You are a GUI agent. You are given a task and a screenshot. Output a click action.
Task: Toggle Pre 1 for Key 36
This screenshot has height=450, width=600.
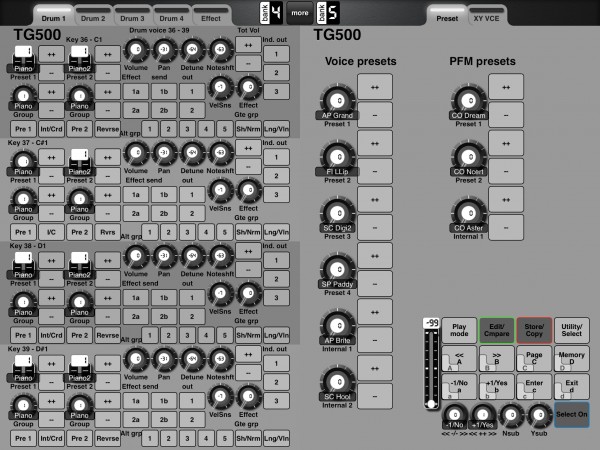23,129
